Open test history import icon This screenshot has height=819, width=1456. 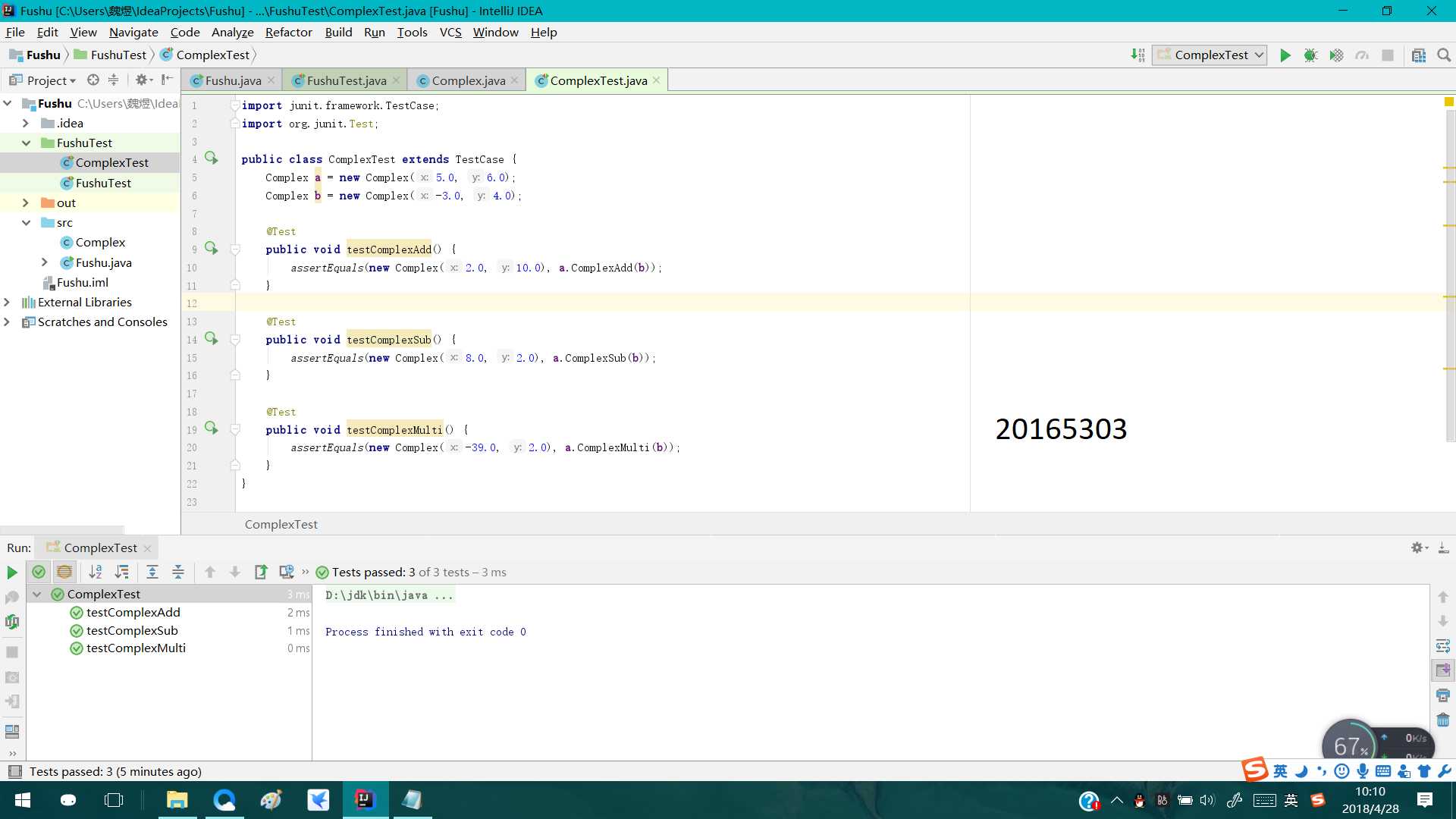tap(287, 573)
